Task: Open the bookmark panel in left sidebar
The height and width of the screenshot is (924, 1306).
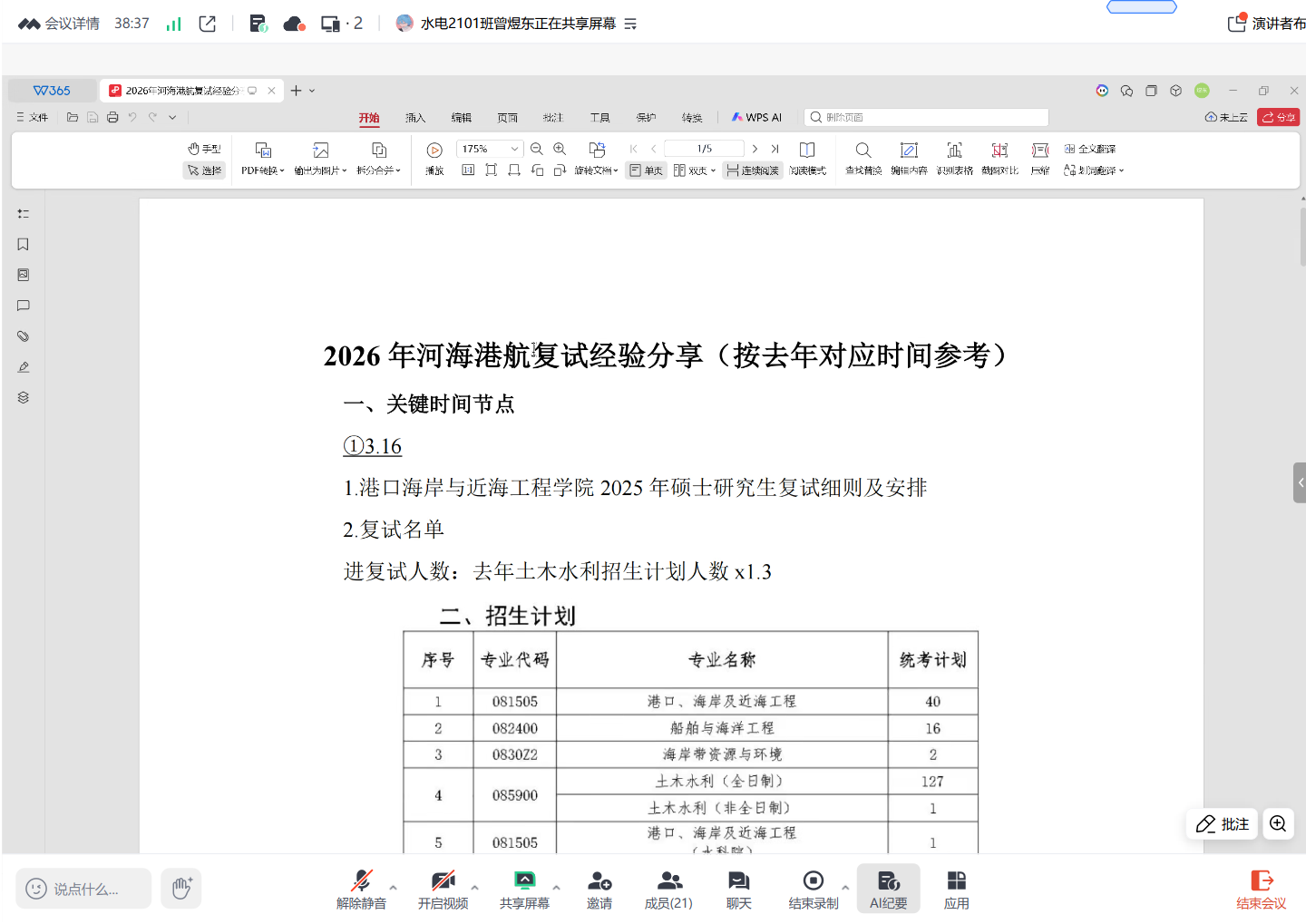Action: tap(24, 245)
